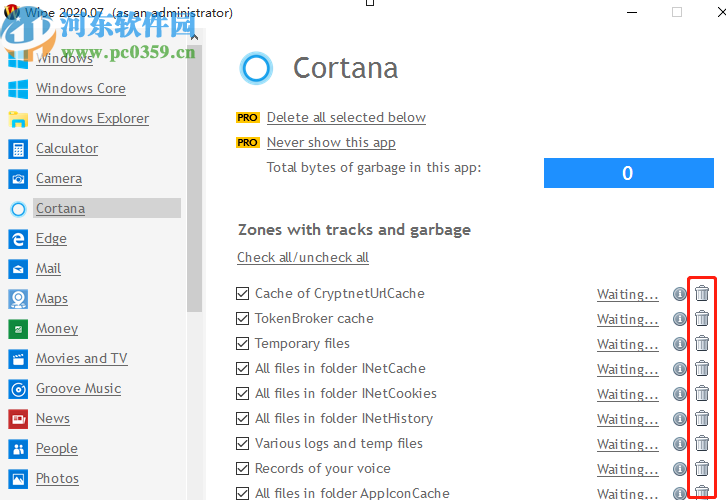Toggle All files in folder INetCache checkbox

pos(243,369)
